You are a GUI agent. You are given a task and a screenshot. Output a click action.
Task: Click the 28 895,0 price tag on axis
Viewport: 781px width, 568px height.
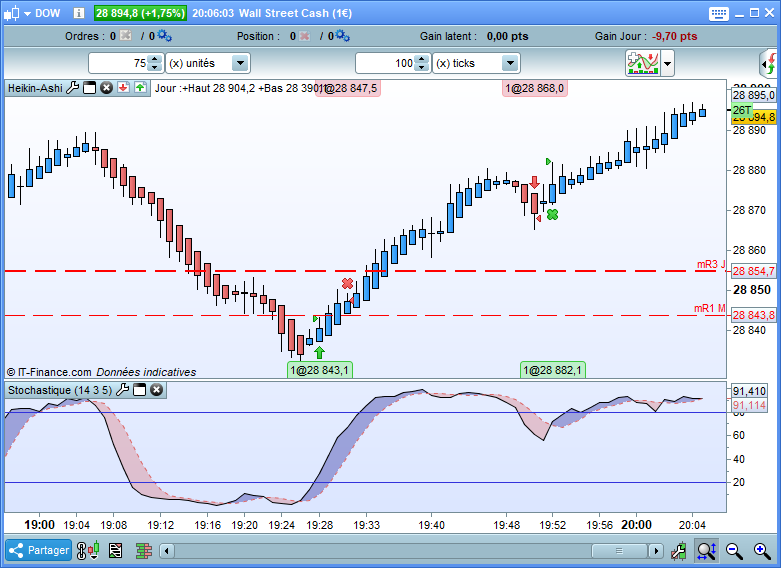(x=754, y=95)
